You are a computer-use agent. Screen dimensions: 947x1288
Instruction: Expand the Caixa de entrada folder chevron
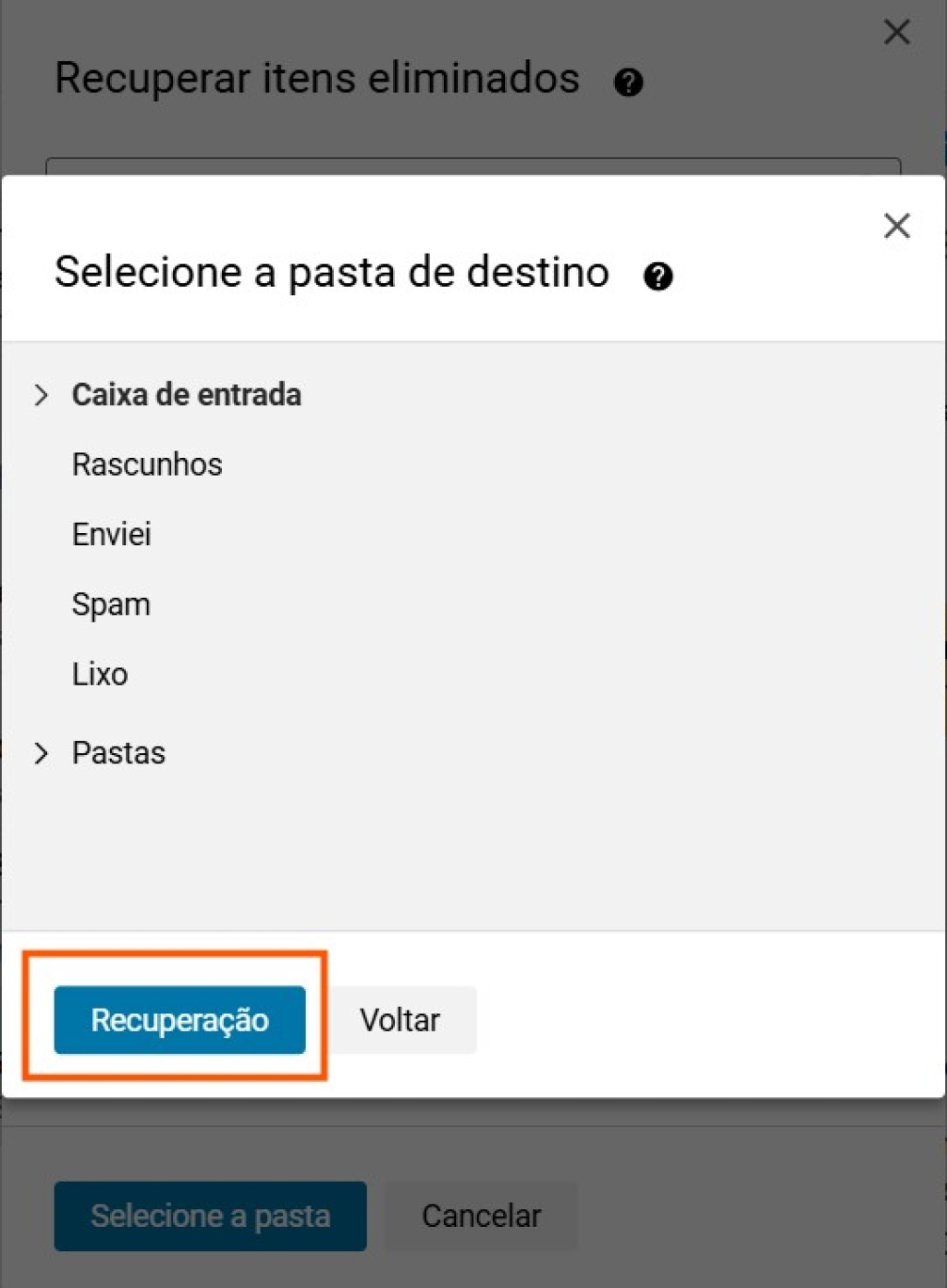point(41,395)
